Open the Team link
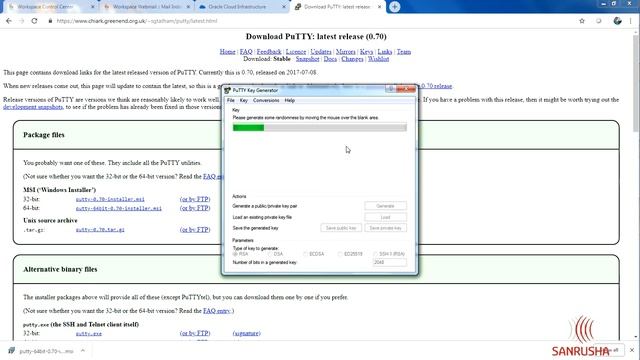 (x=404, y=51)
